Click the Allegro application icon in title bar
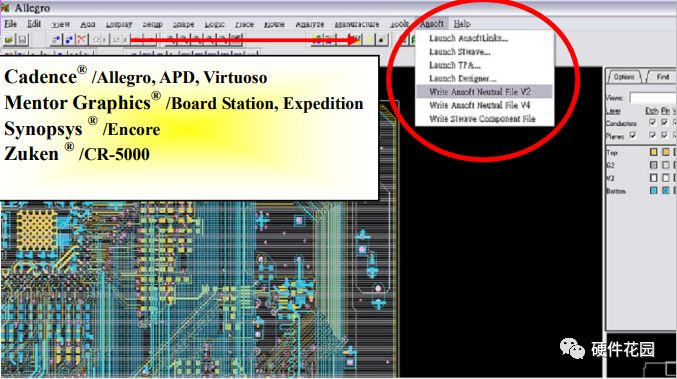677x379 pixels. (5, 8)
